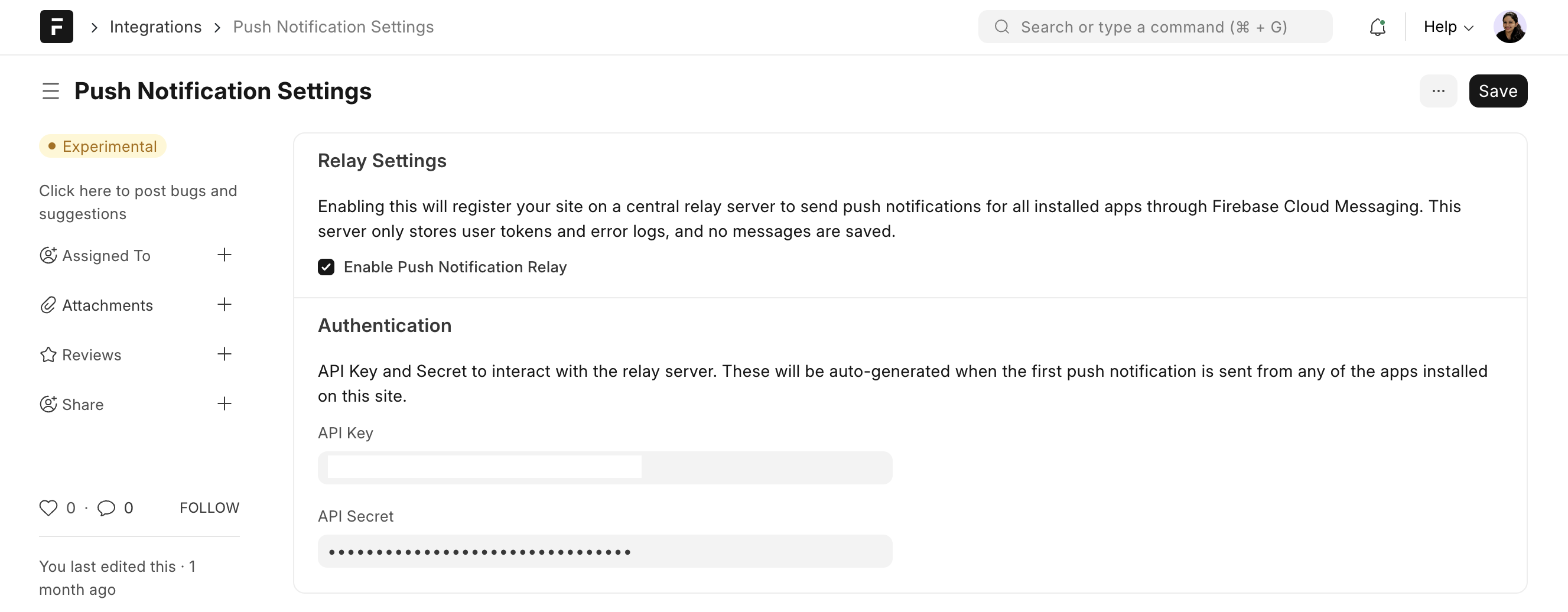This screenshot has width=1568, height=612.
Task: Open the notifications bell
Action: click(x=1378, y=27)
